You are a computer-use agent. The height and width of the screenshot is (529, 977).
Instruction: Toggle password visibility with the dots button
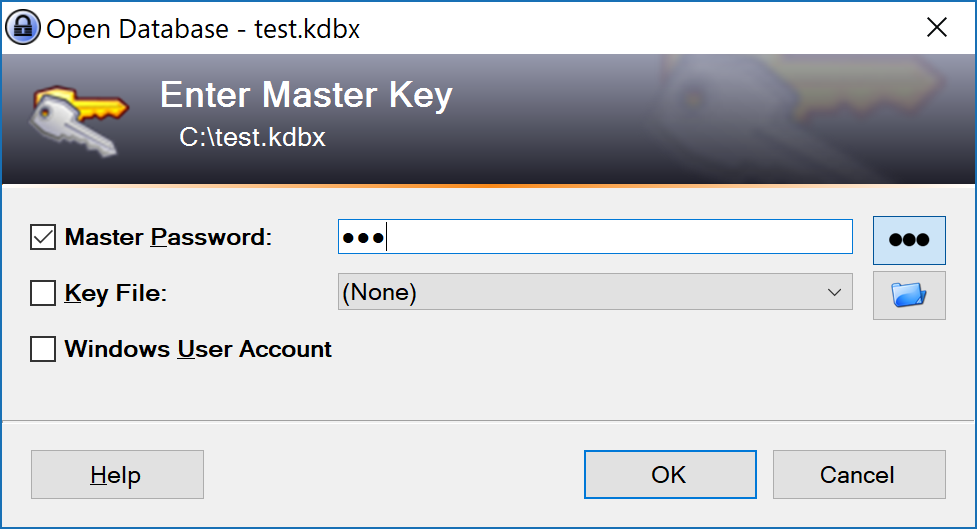click(x=908, y=240)
